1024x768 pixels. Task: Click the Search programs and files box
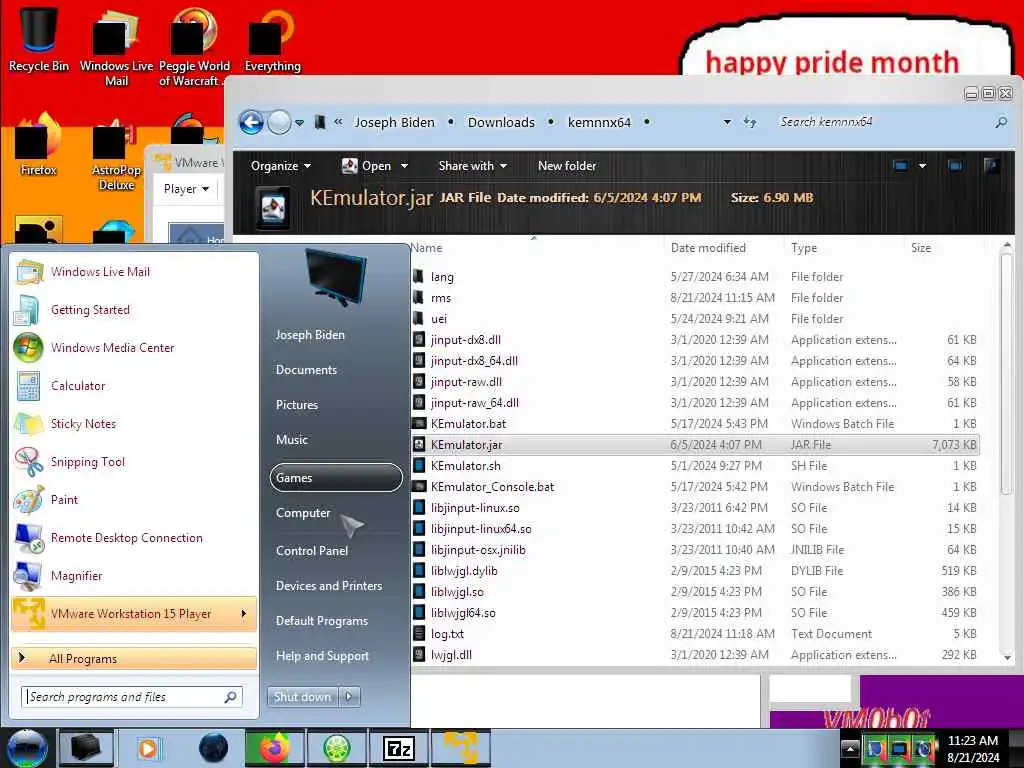point(132,697)
